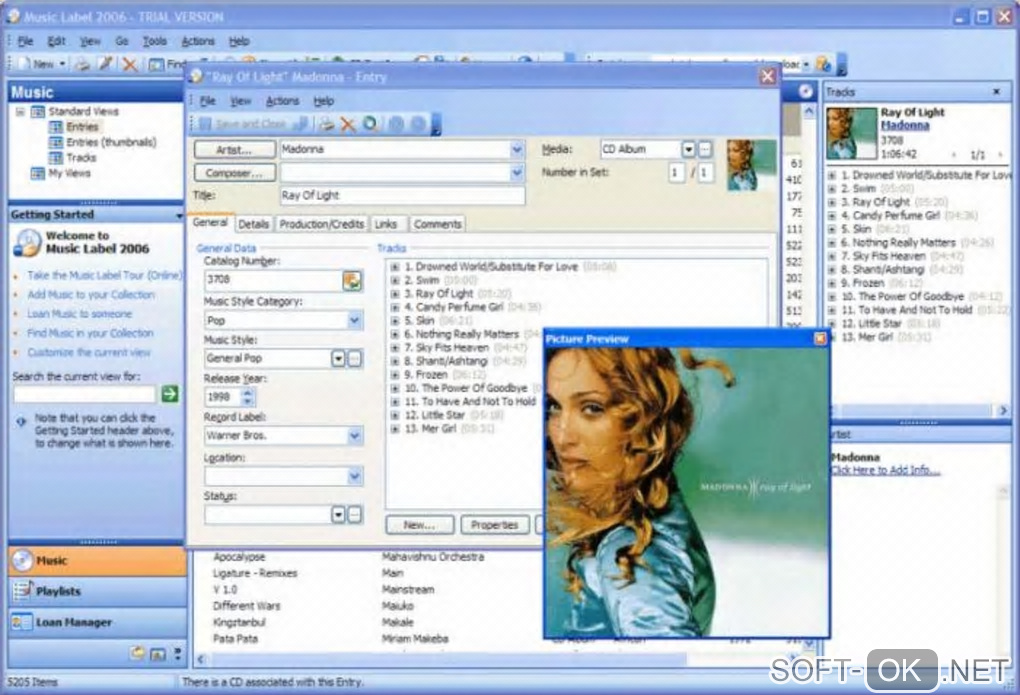Click the Madonna artist link in Tracks panel

905,126
